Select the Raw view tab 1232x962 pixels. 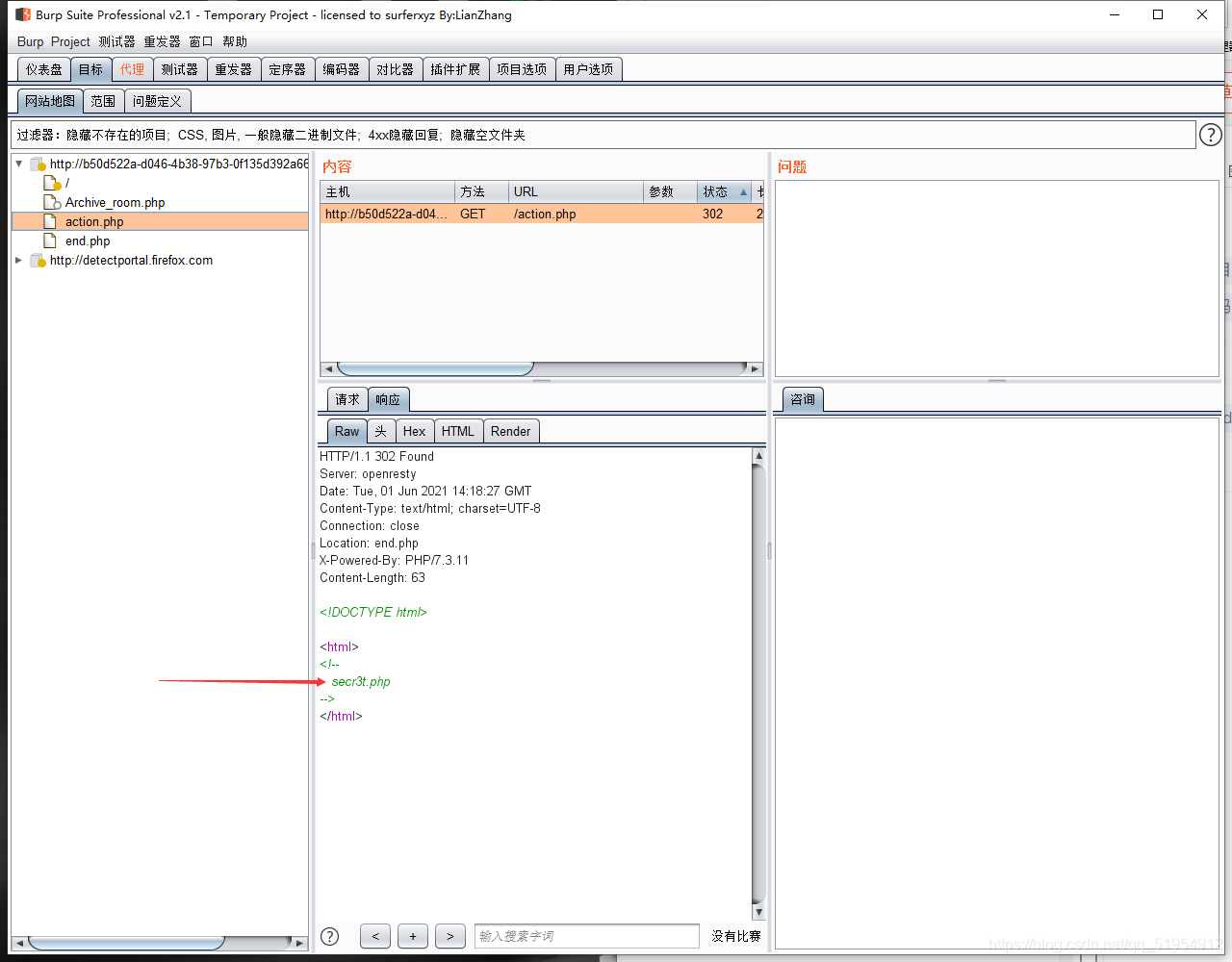(346, 431)
